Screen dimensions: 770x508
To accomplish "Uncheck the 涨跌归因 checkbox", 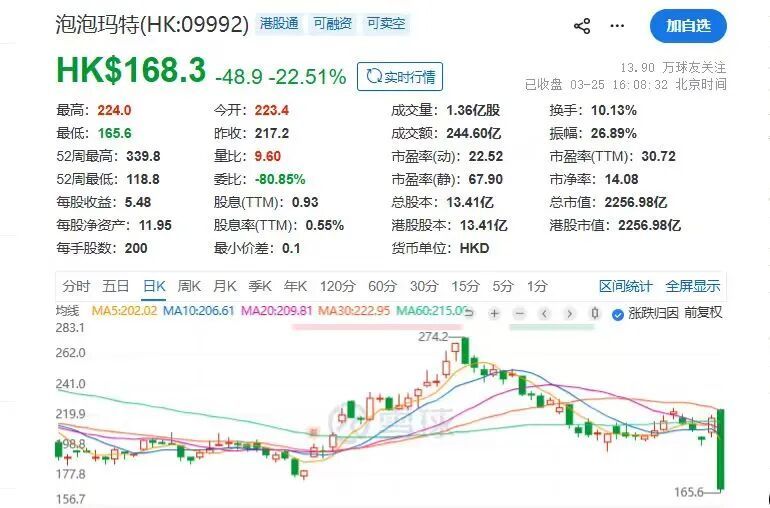I will [618, 314].
